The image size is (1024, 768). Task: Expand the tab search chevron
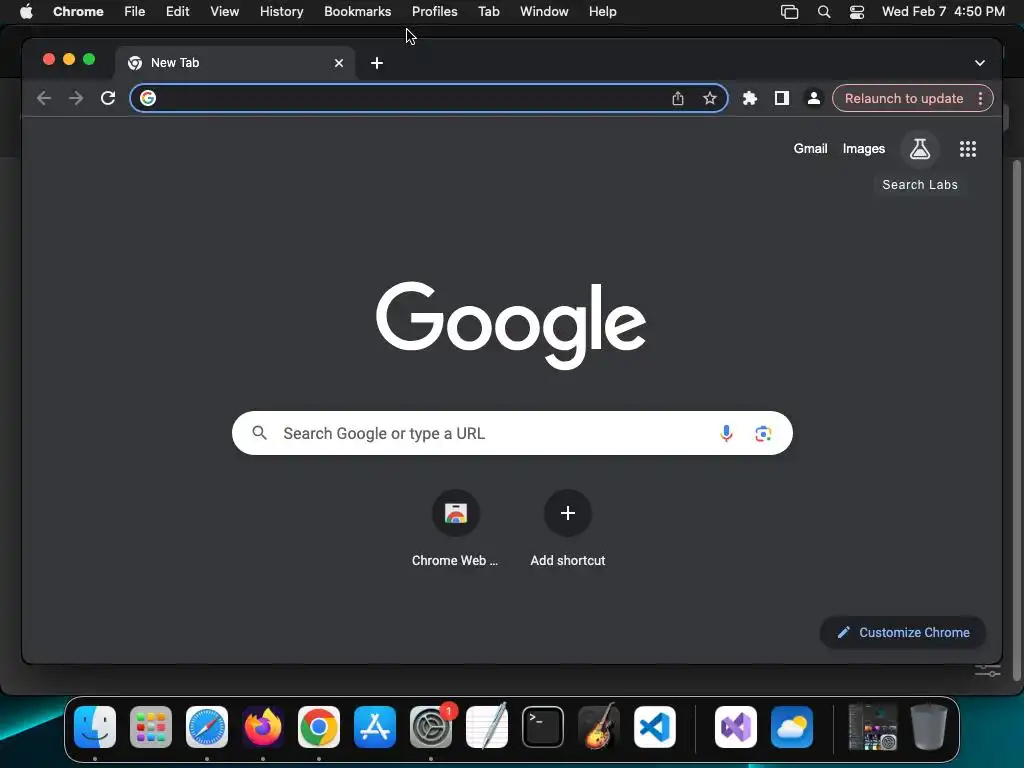coord(980,63)
